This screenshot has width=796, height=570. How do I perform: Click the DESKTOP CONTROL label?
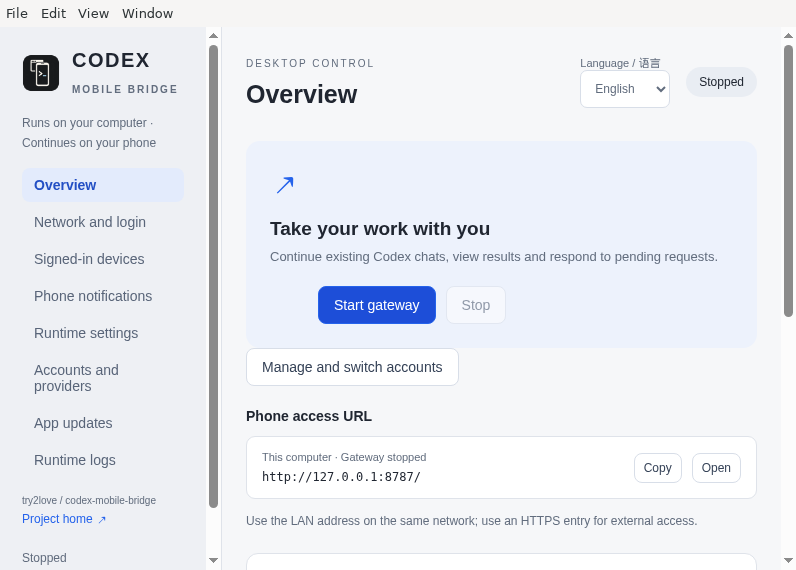pyautogui.click(x=310, y=63)
